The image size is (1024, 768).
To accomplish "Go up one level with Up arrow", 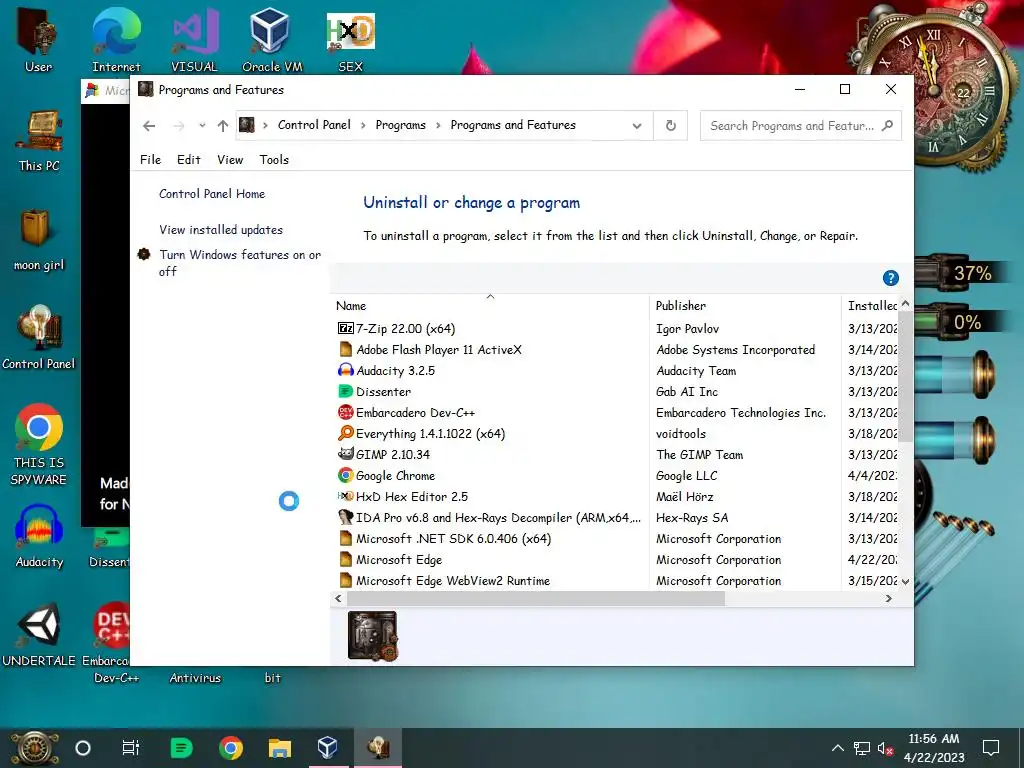I will coord(223,126).
